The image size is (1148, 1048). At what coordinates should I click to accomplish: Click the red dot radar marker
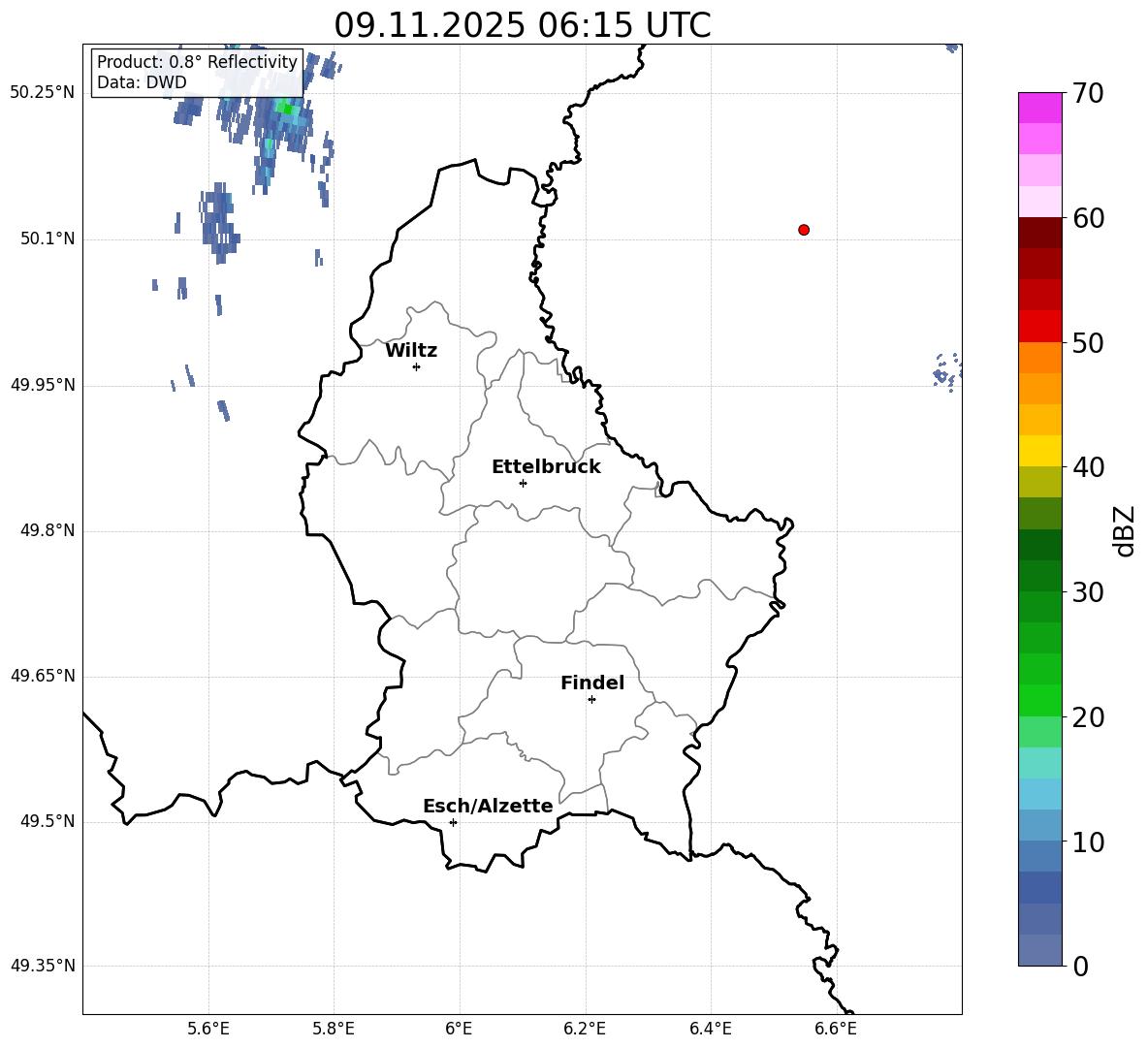804,230
